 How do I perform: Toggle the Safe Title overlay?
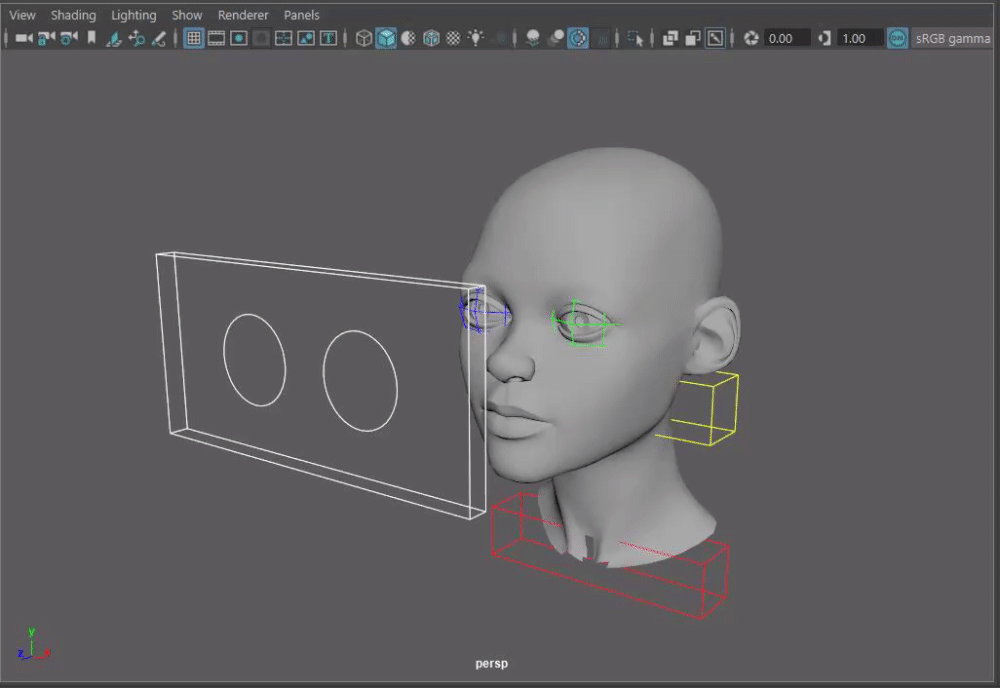click(x=328, y=38)
